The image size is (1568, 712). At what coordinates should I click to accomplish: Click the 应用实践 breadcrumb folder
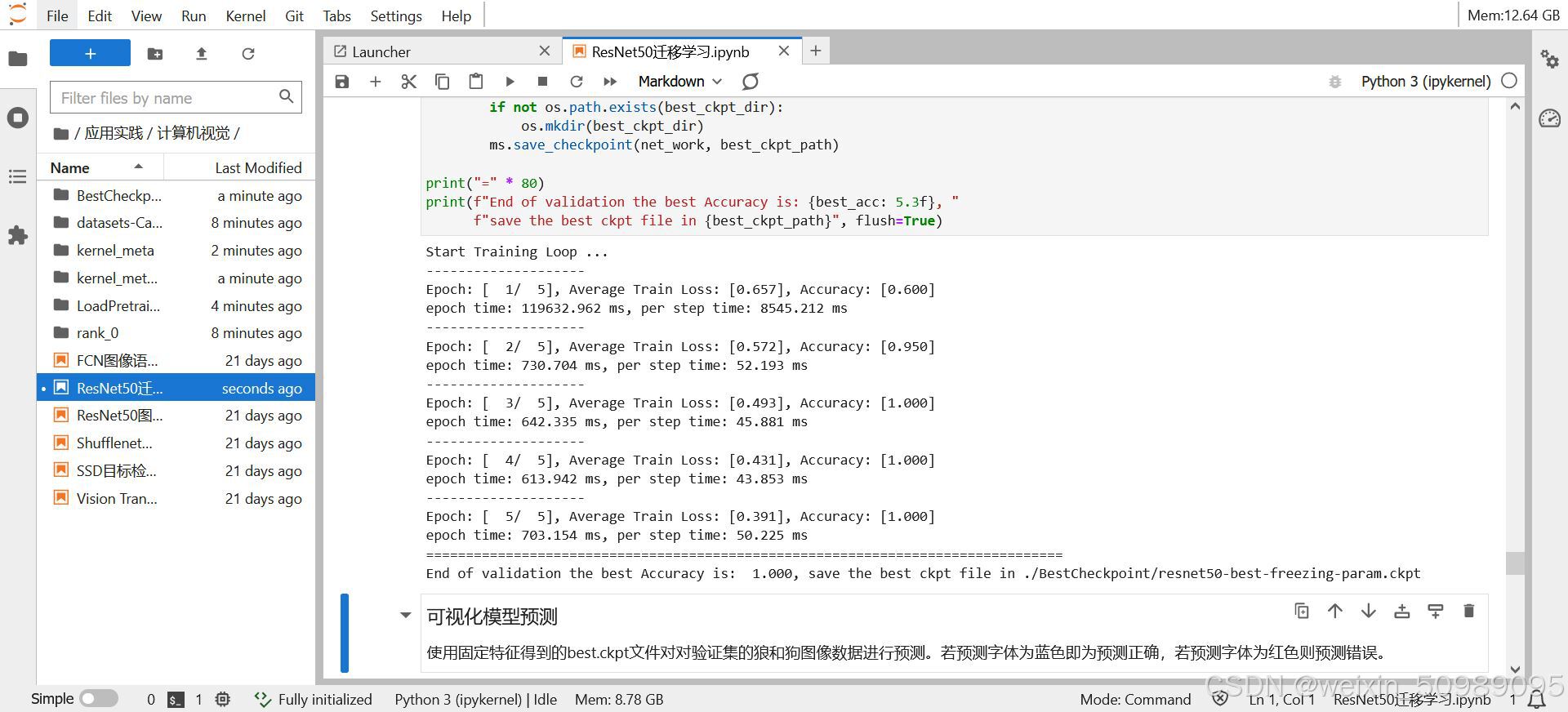coord(114,133)
